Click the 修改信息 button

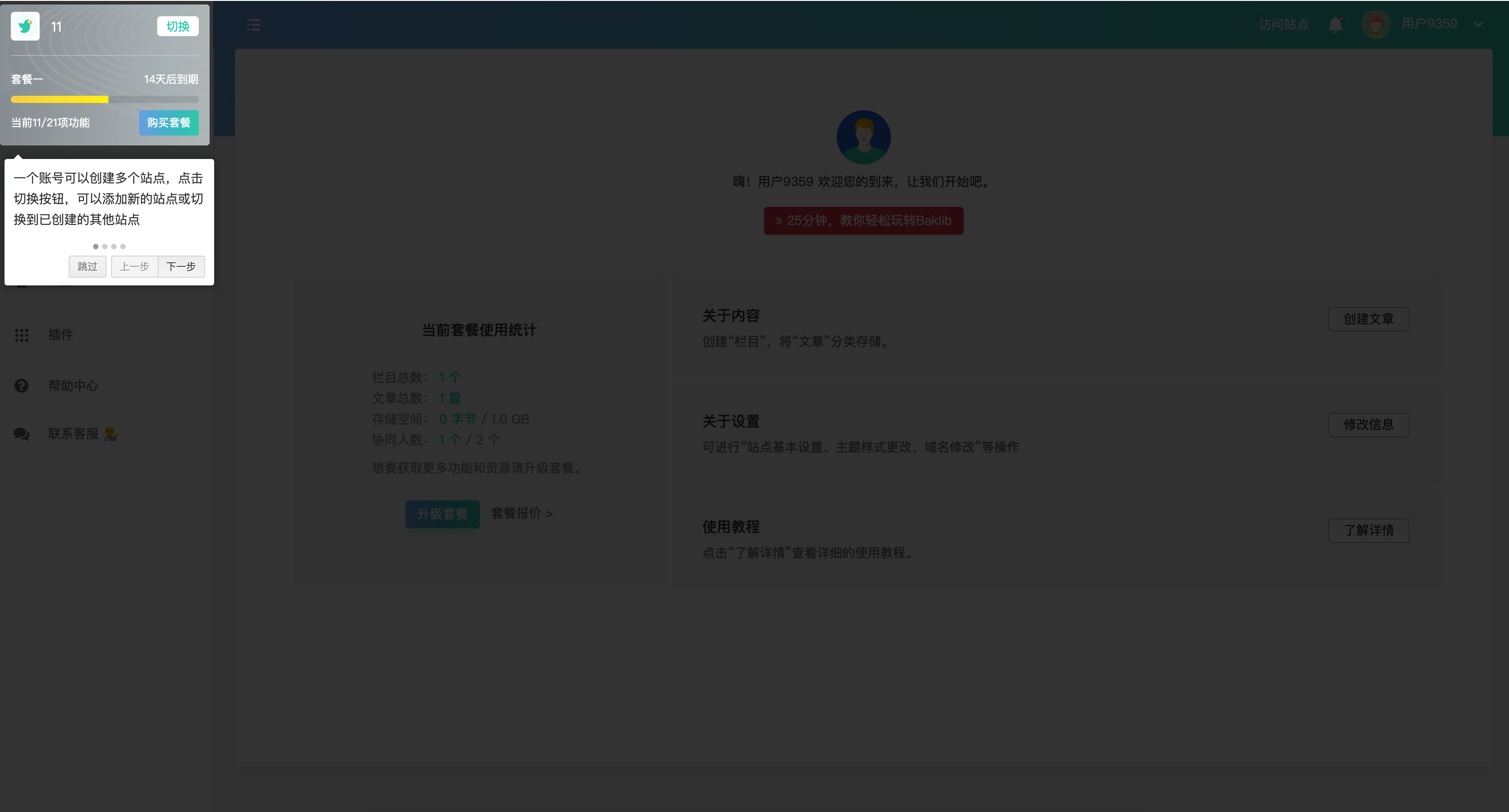[x=1368, y=425]
